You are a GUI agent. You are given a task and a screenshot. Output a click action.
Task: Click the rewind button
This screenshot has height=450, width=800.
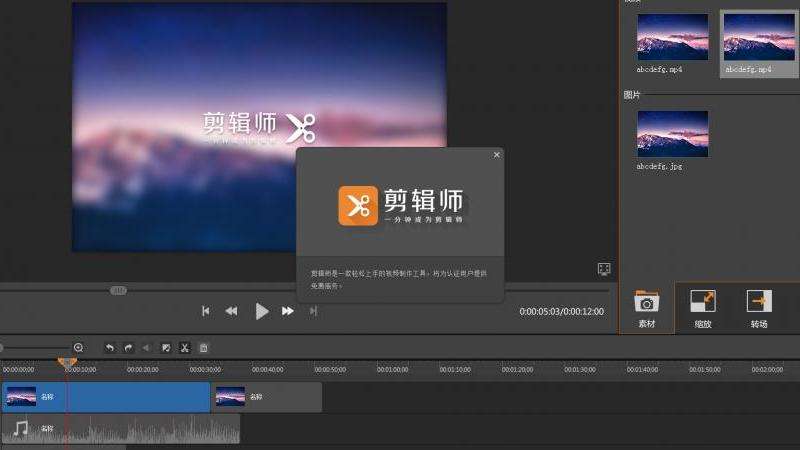[231, 311]
